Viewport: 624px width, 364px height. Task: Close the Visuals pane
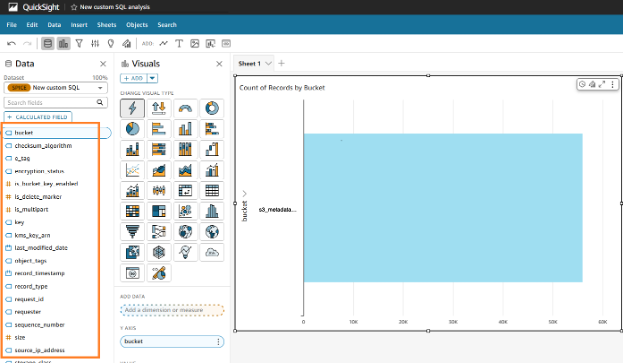point(219,64)
